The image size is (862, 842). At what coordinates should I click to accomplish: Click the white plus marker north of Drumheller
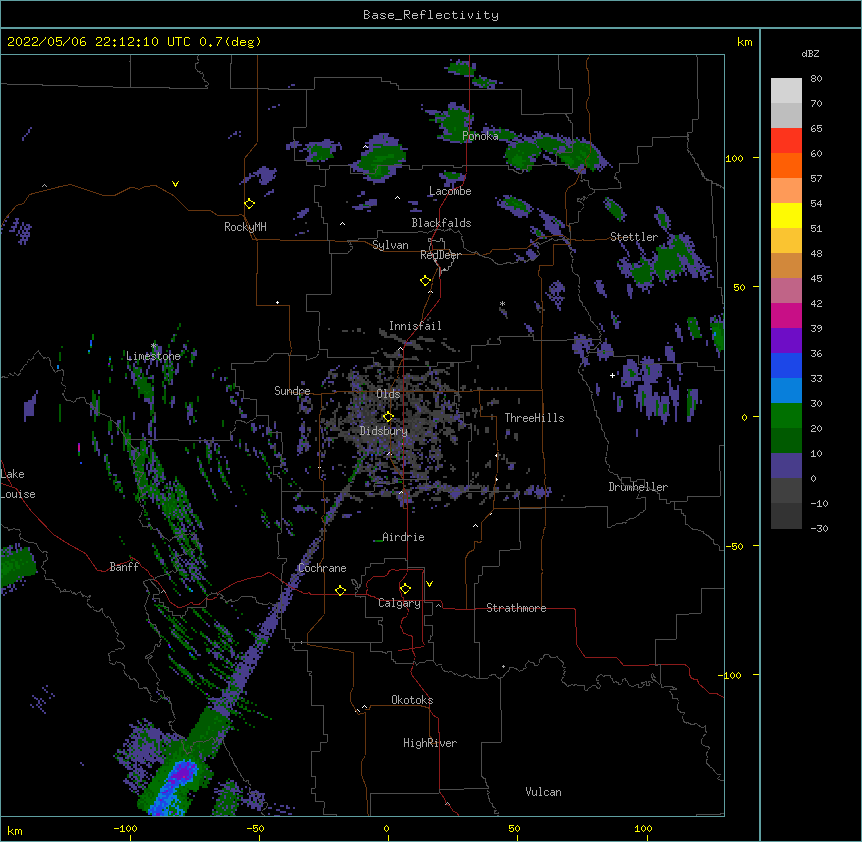pyautogui.click(x=612, y=375)
